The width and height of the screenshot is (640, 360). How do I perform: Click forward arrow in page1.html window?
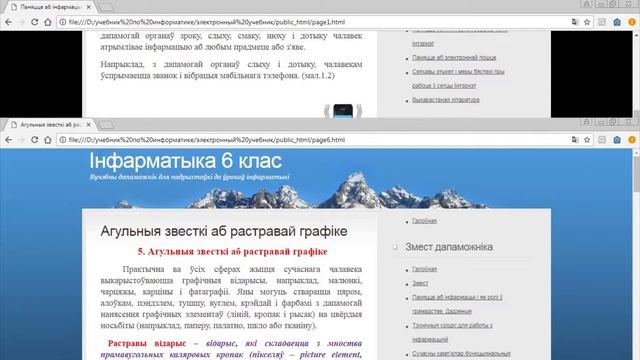22,22
